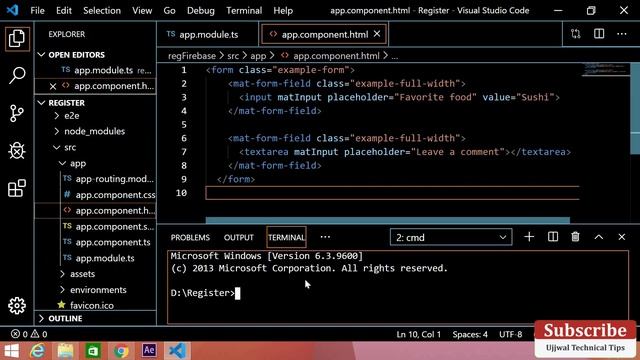The width and height of the screenshot is (640, 360).
Task: Open the File menu
Action: point(37,11)
